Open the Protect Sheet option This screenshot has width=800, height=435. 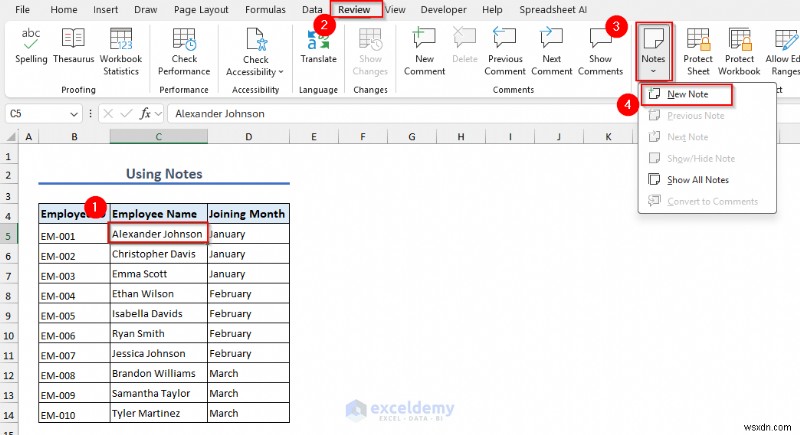coord(698,52)
